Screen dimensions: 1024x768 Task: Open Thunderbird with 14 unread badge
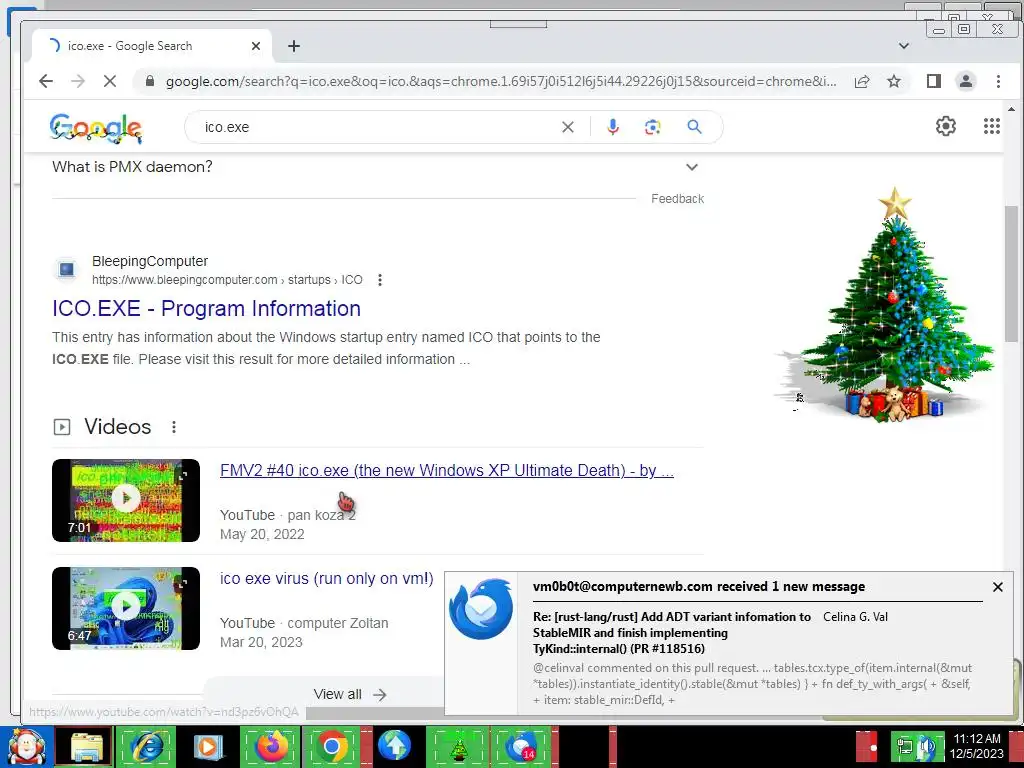tap(521, 747)
